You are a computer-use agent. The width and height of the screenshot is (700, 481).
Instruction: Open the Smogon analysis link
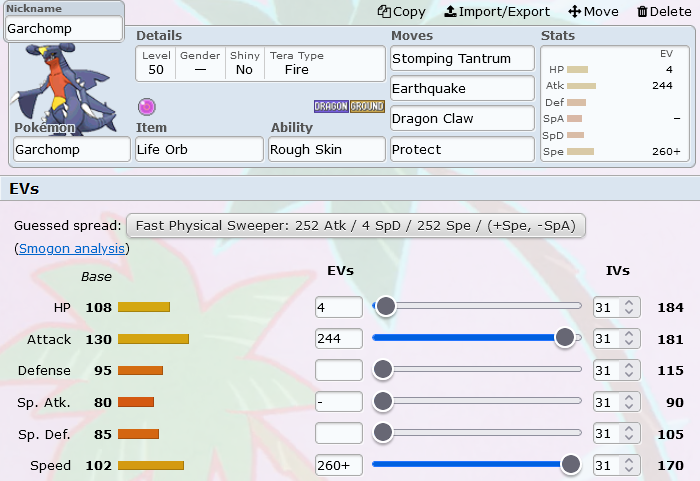click(71, 248)
